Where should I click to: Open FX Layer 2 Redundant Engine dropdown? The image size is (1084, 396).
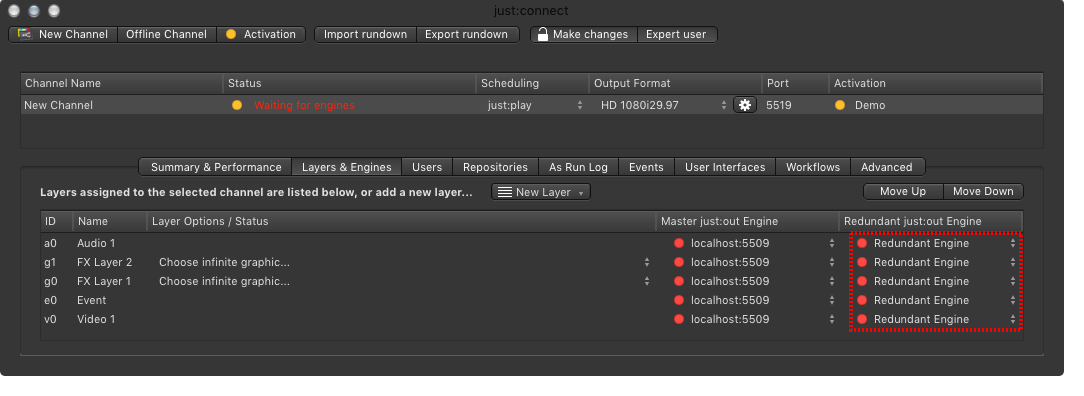pos(936,263)
